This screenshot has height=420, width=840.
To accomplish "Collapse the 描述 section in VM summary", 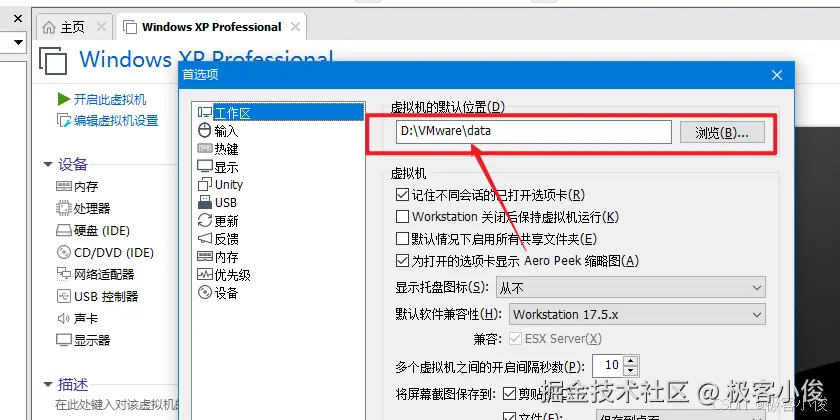I will 48,385.
